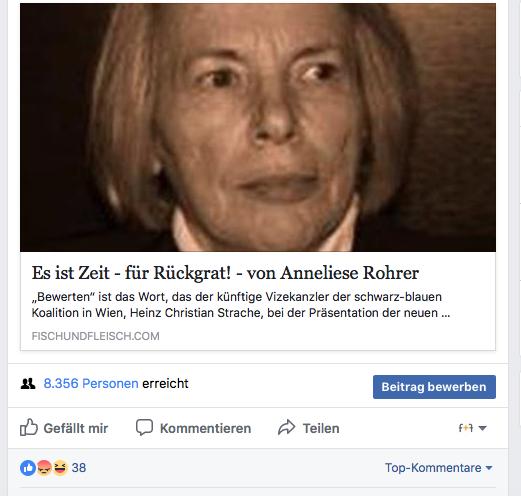
Task: Open the reactions count 38
Action: tap(79, 468)
